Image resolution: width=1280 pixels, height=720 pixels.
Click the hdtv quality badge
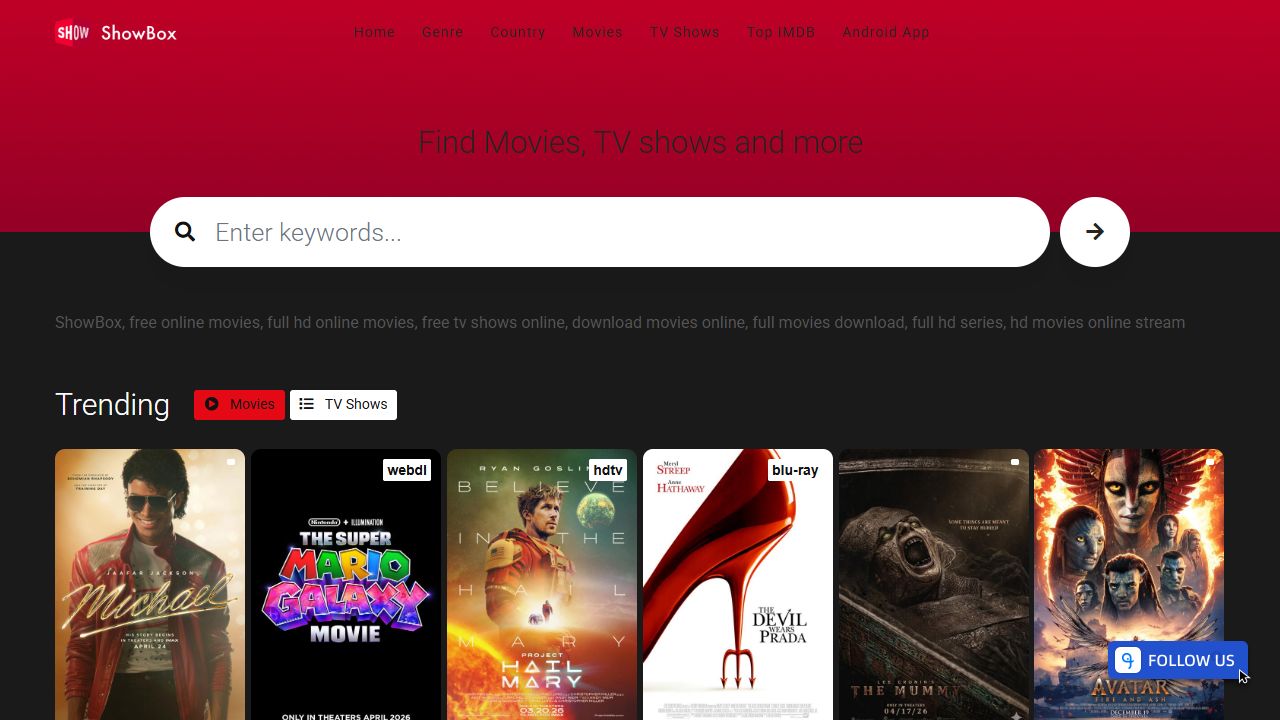pyautogui.click(x=608, y=470)
